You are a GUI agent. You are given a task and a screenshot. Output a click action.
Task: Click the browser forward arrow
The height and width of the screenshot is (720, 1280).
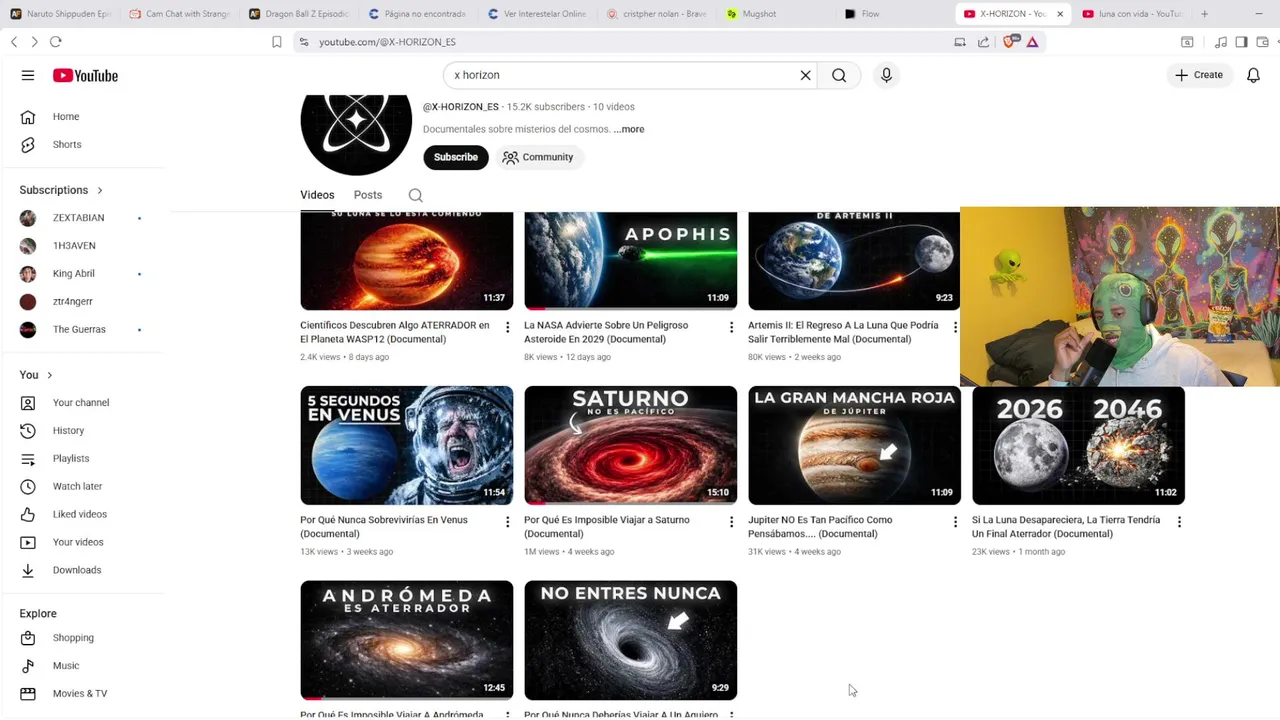(x=34, y=42)
